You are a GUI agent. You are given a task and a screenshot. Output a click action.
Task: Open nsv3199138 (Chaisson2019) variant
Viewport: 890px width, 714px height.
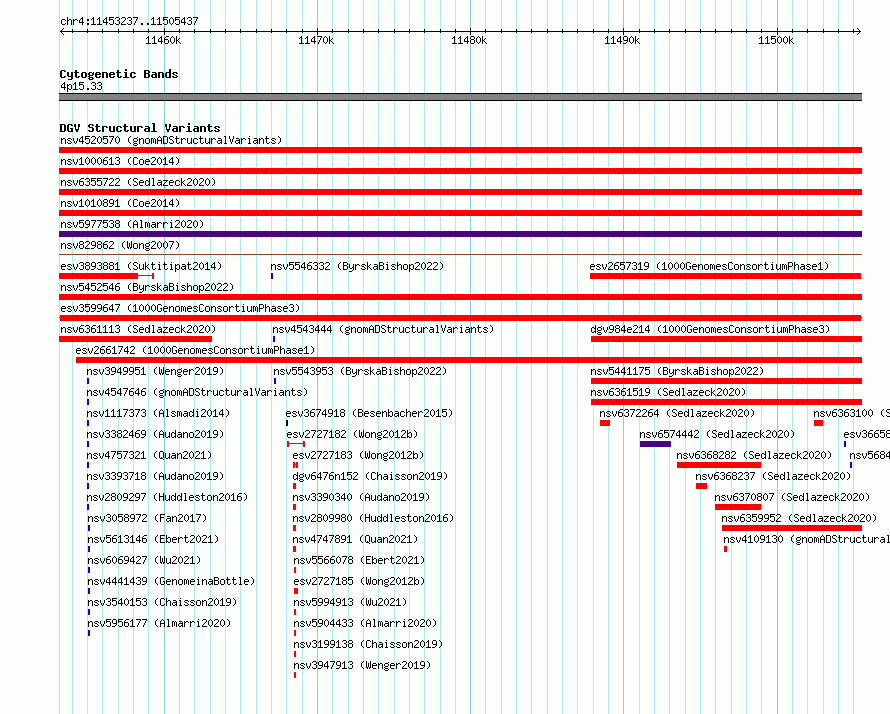pos(368,644)
